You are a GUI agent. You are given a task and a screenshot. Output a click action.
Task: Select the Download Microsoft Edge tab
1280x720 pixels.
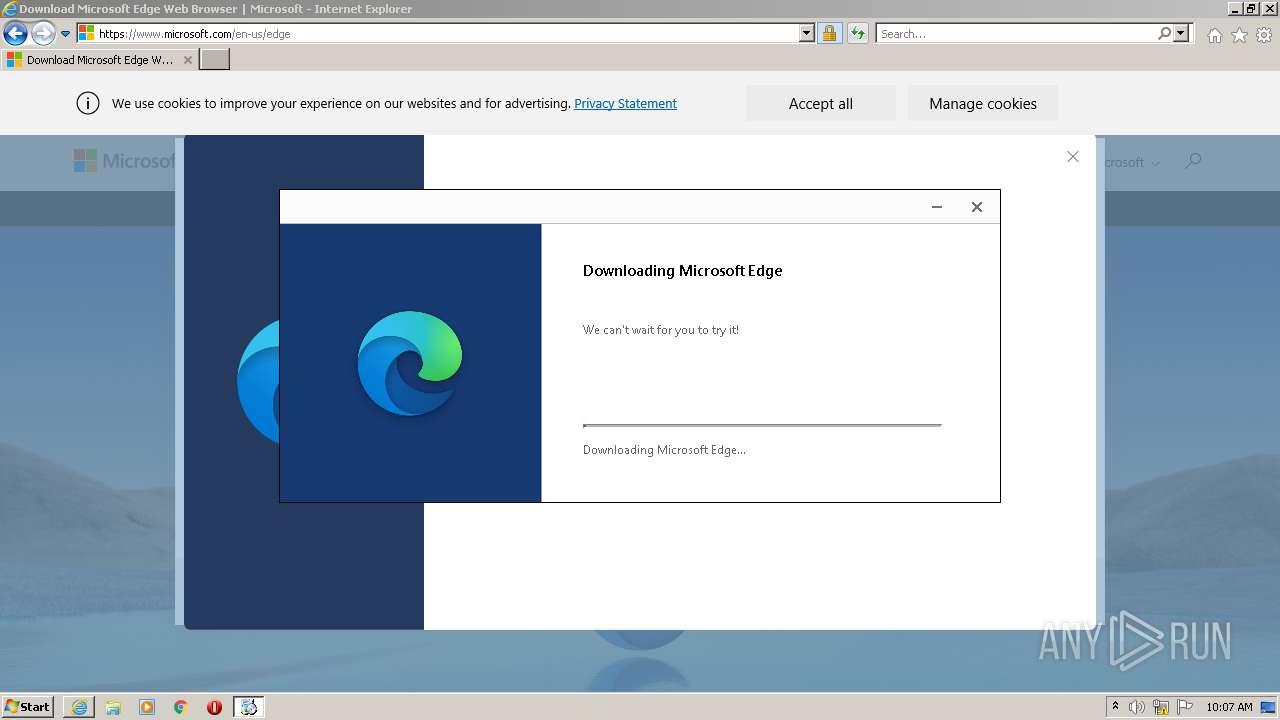click(x=99, y=60)
